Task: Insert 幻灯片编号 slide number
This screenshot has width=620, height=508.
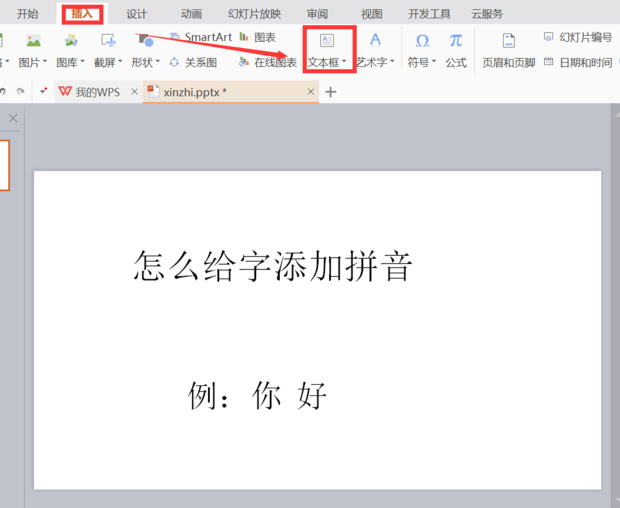Action: (578, 38)
